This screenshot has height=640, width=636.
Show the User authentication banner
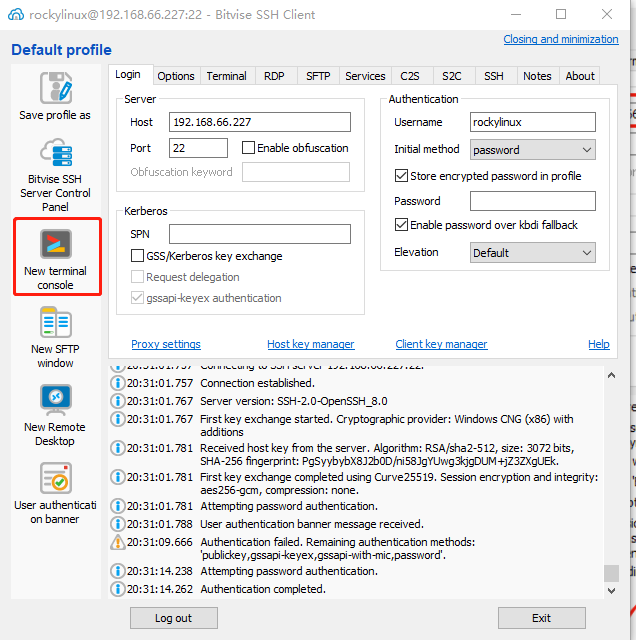(x=56, y=493)
